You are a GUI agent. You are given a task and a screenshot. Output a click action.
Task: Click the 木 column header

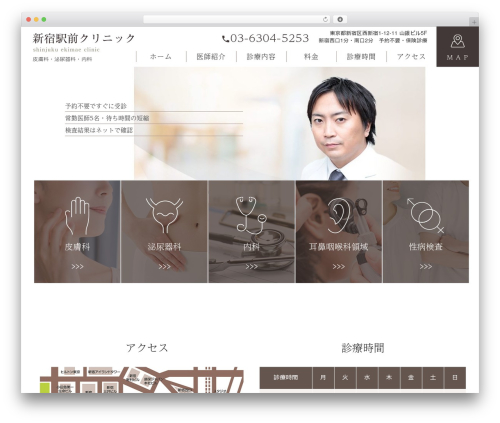click(389, 378)
